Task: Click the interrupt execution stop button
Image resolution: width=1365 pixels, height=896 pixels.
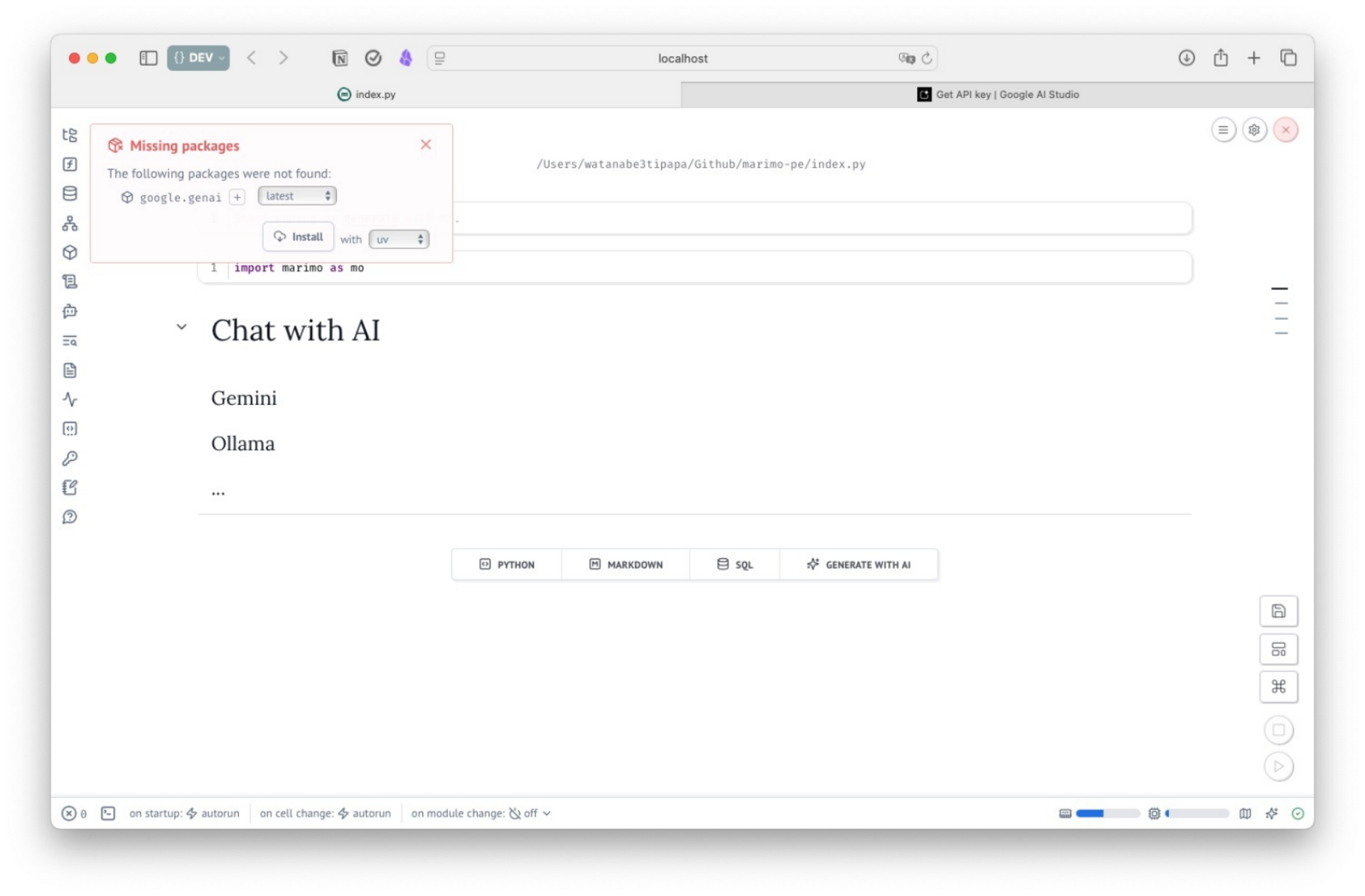Action: point(1278,730)
